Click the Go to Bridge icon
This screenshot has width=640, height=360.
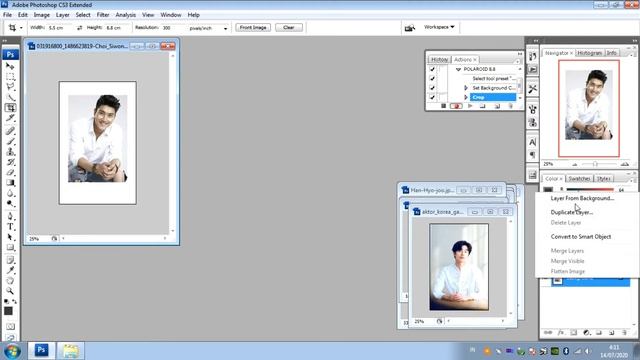pos(409,27)
